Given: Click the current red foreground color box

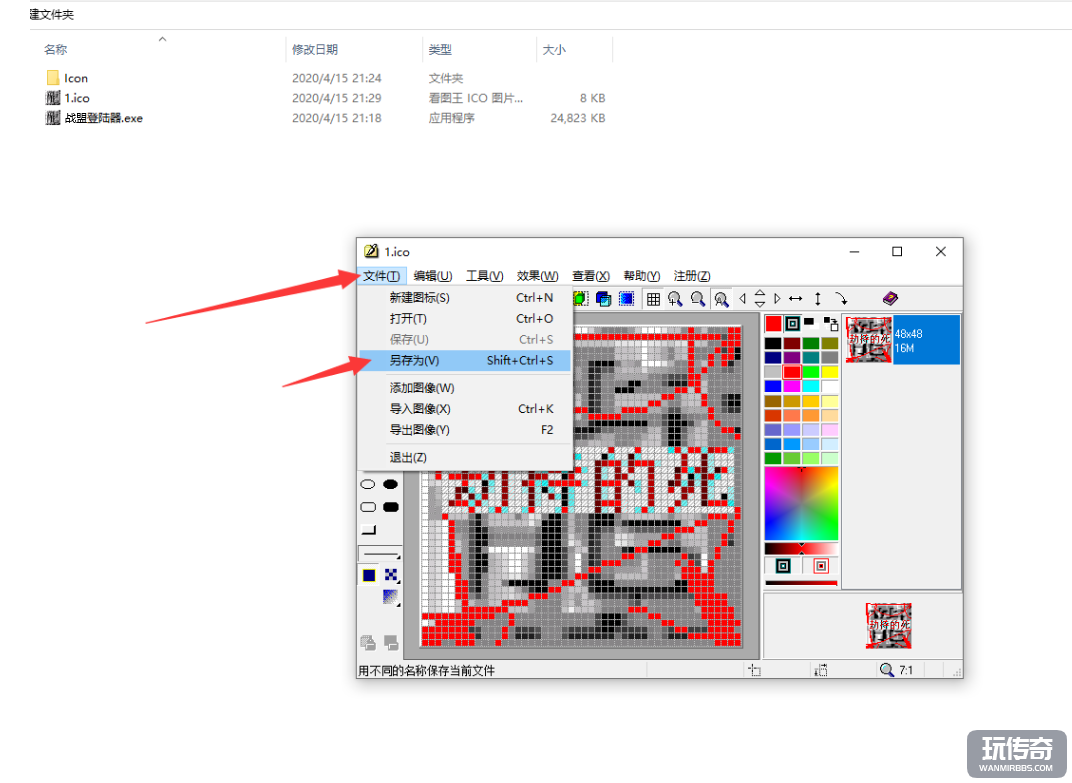Looking at the screenshot, I should tap(773, 323).
